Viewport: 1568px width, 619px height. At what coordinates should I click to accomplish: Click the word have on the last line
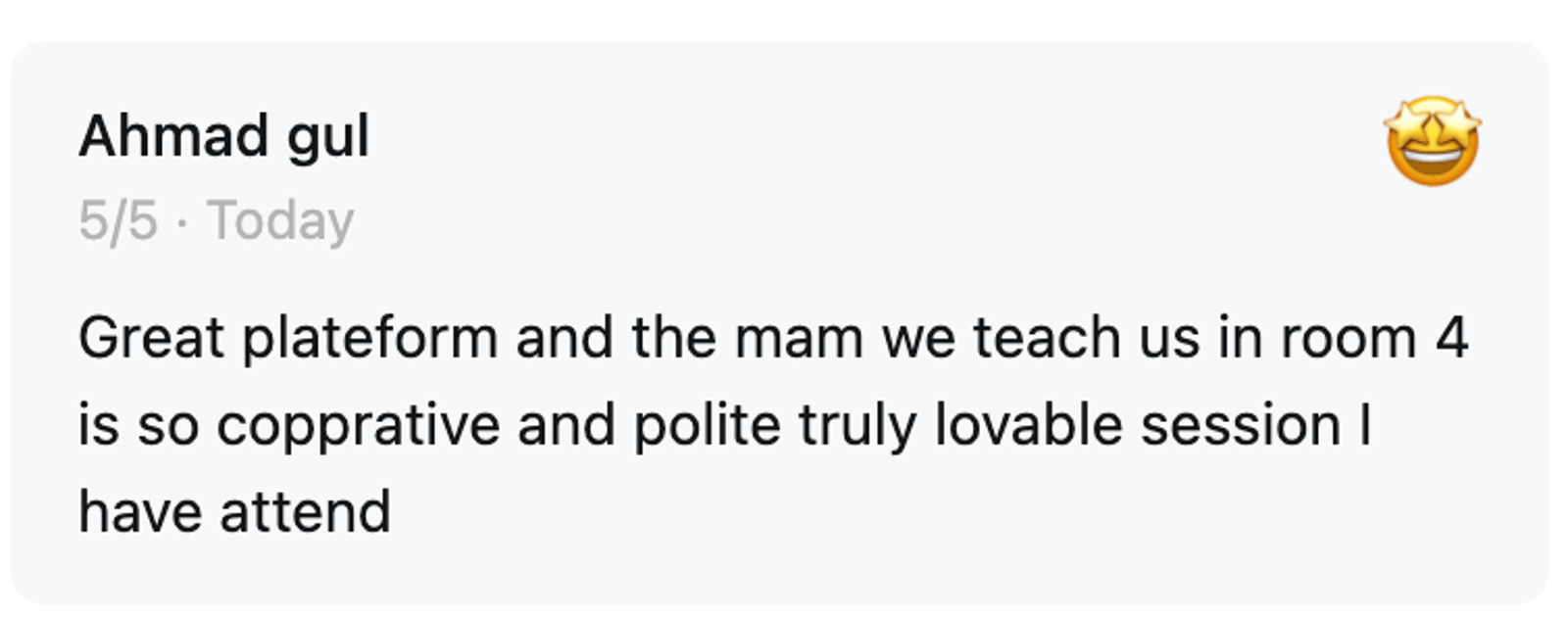click(x=140, y=512)
